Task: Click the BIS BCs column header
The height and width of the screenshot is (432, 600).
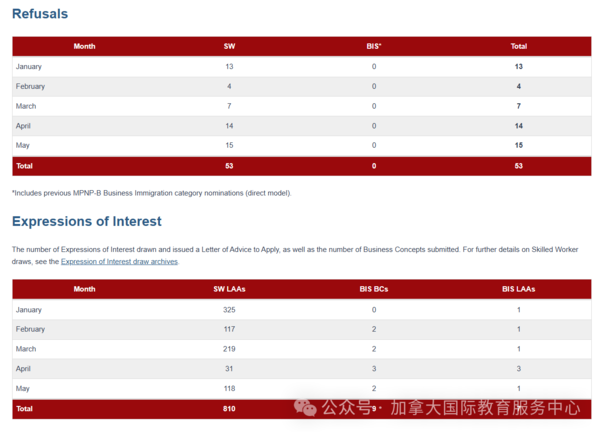Action: coord(374,289)
